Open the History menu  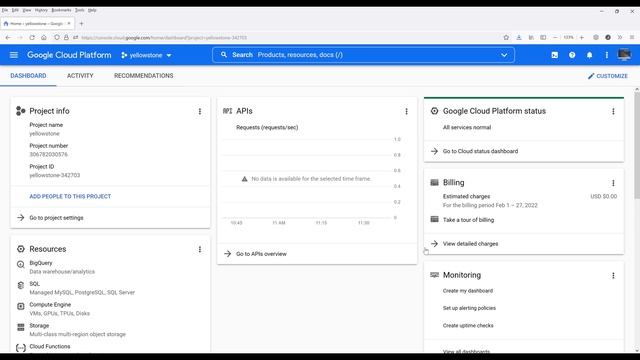pos(41,10)
